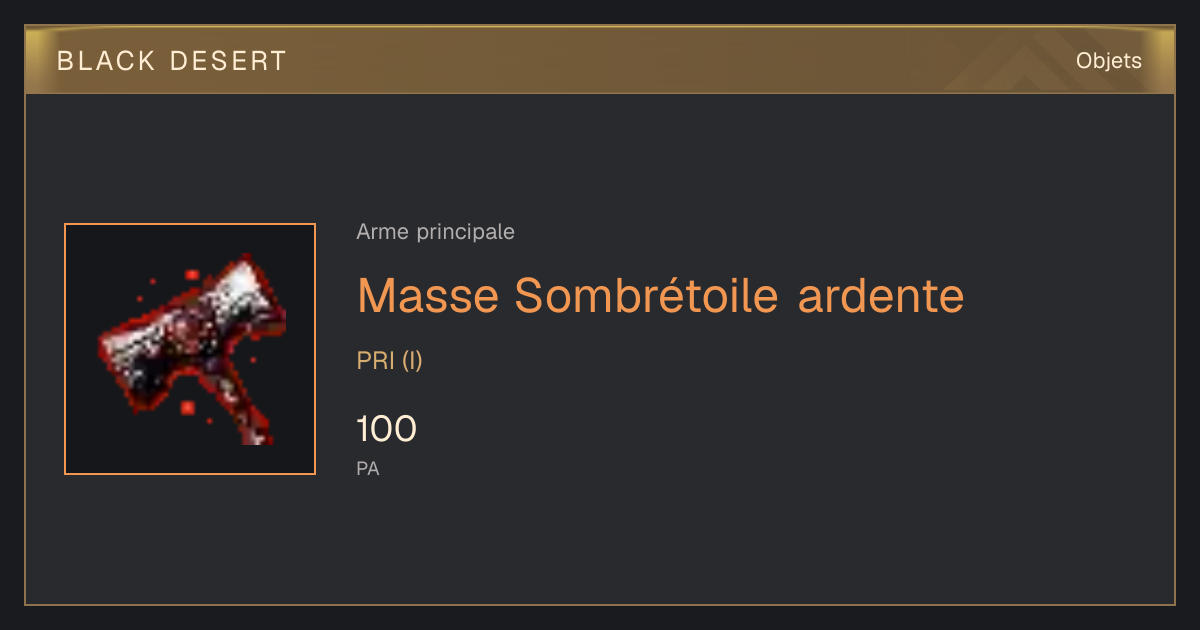Click the red ember below hammer head
The height and width of the screenshot is (630, 1200).
pos(187,407)
